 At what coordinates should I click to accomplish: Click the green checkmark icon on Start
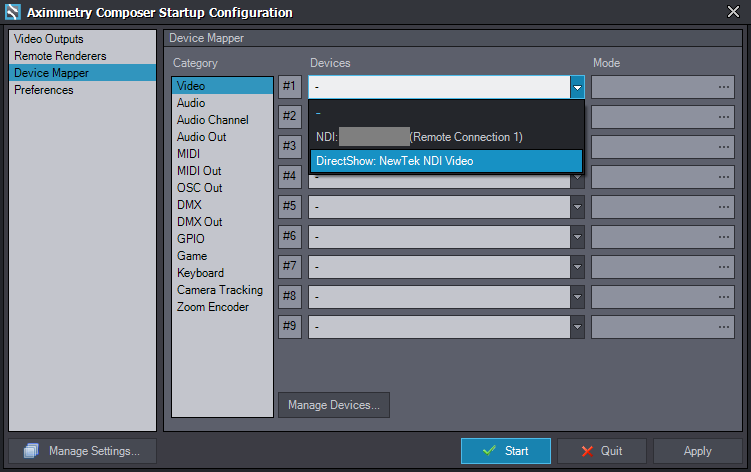point(489,451)
